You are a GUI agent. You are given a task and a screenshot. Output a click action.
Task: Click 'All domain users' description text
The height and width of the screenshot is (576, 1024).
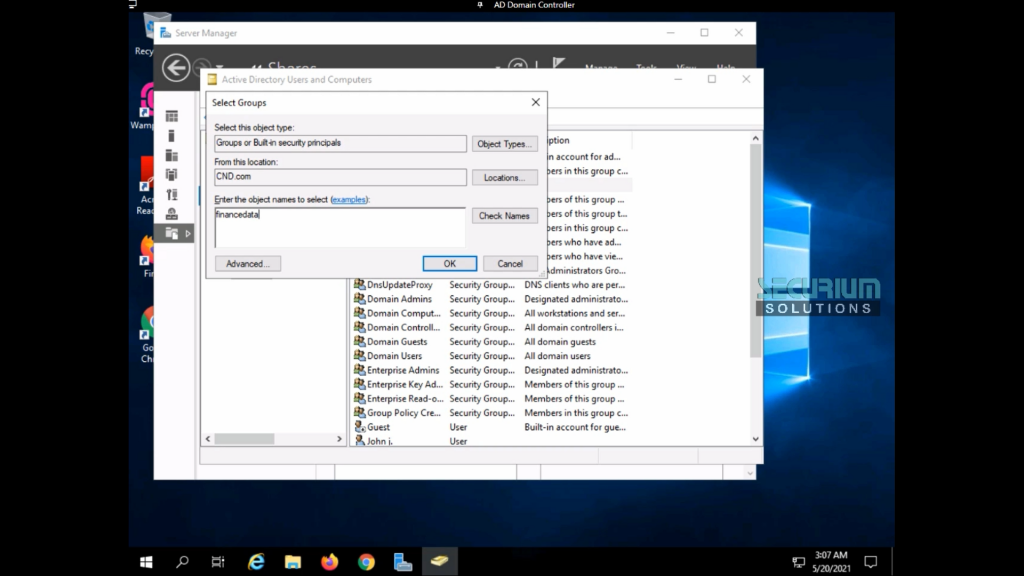point(558,356)
